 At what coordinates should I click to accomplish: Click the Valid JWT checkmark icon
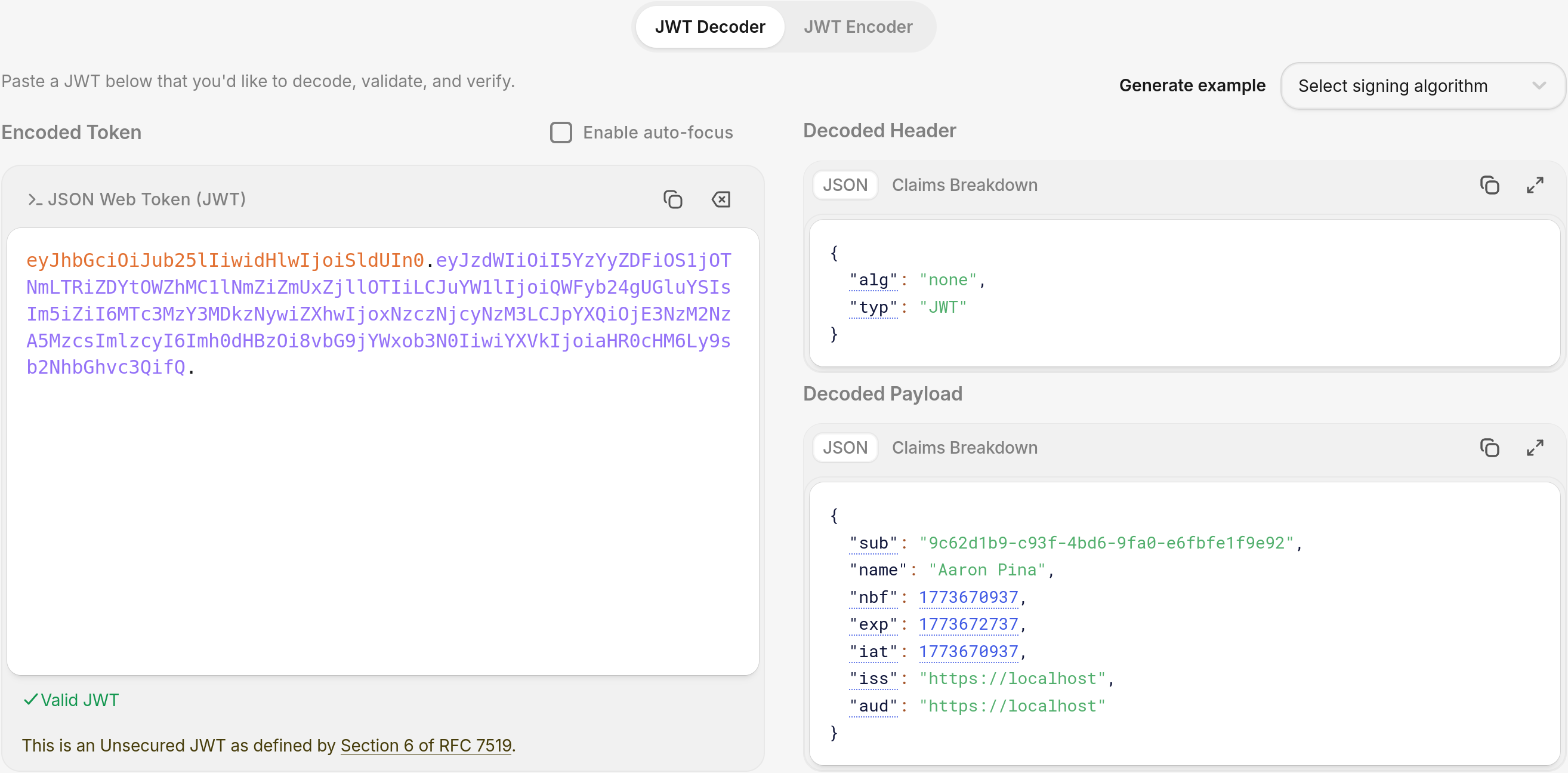coord(30,700)
